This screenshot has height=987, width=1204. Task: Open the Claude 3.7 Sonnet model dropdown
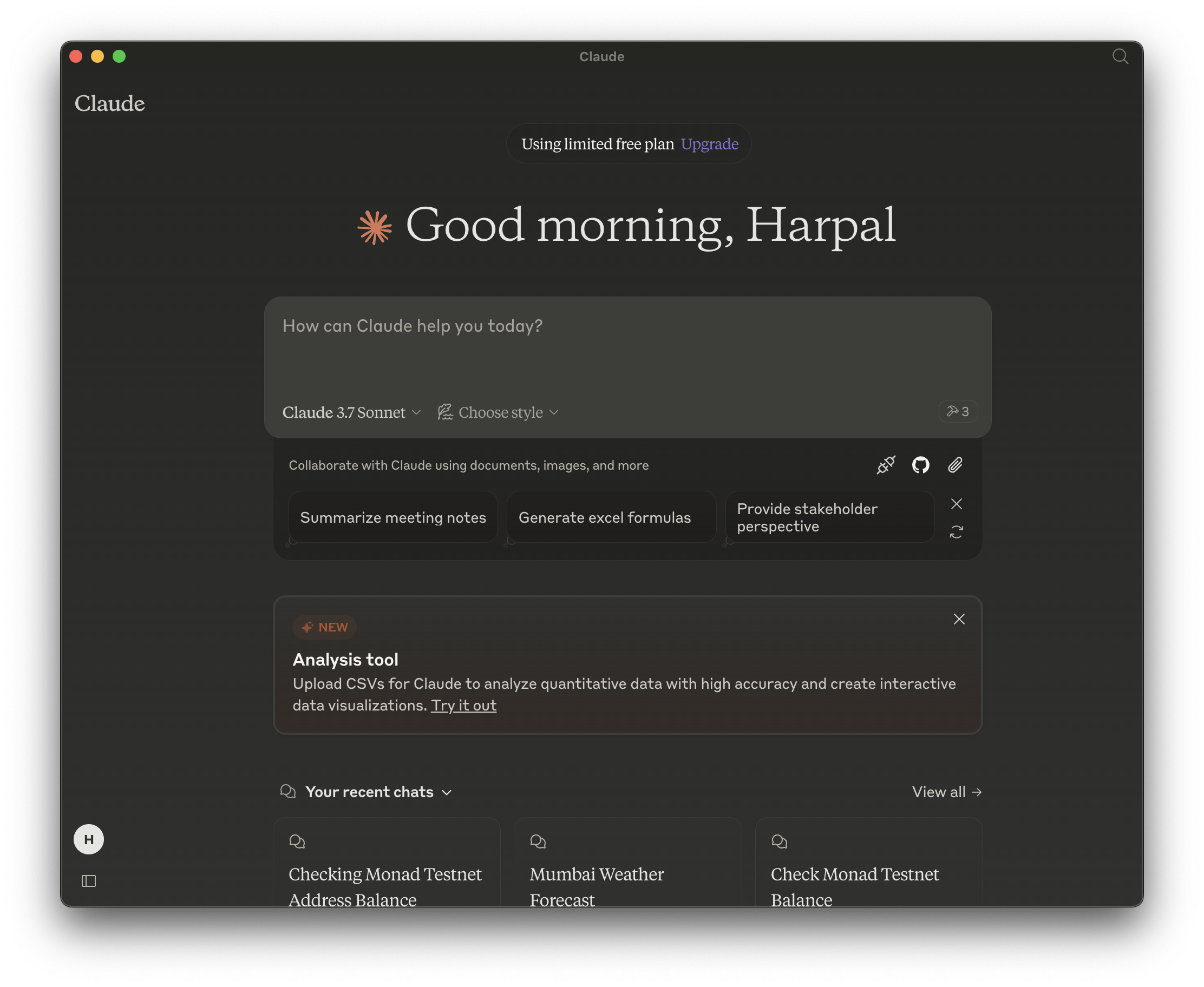351,412
